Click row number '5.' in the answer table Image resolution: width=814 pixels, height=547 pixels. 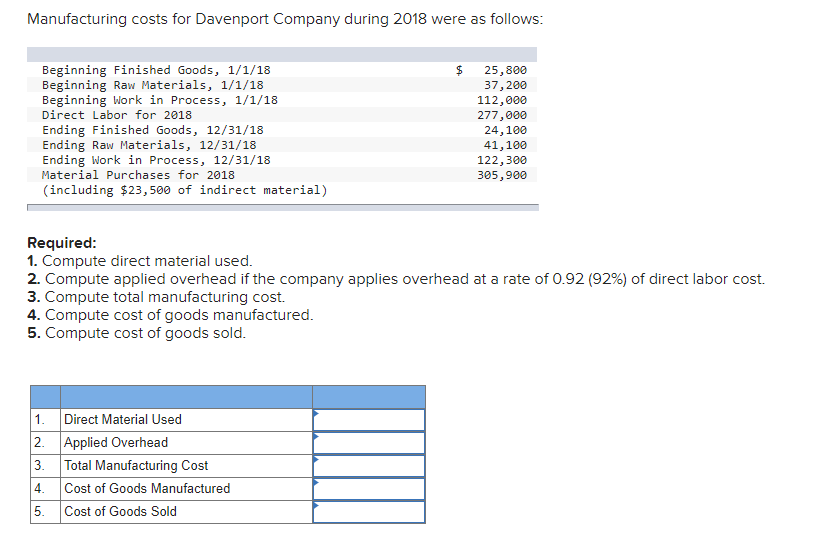coord(39,511)
